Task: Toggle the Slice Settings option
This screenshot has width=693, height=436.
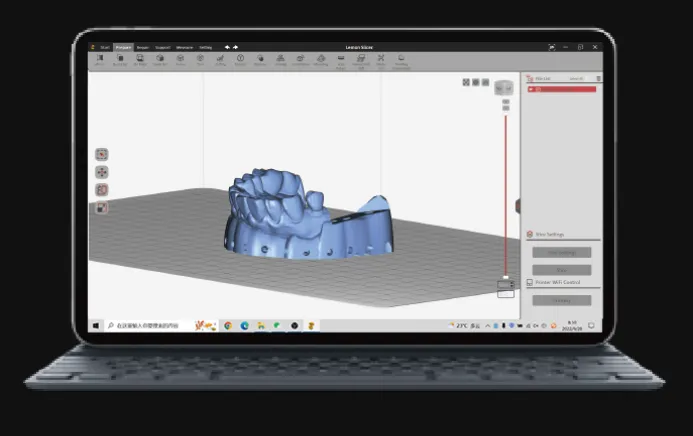Action: point(530,234)
